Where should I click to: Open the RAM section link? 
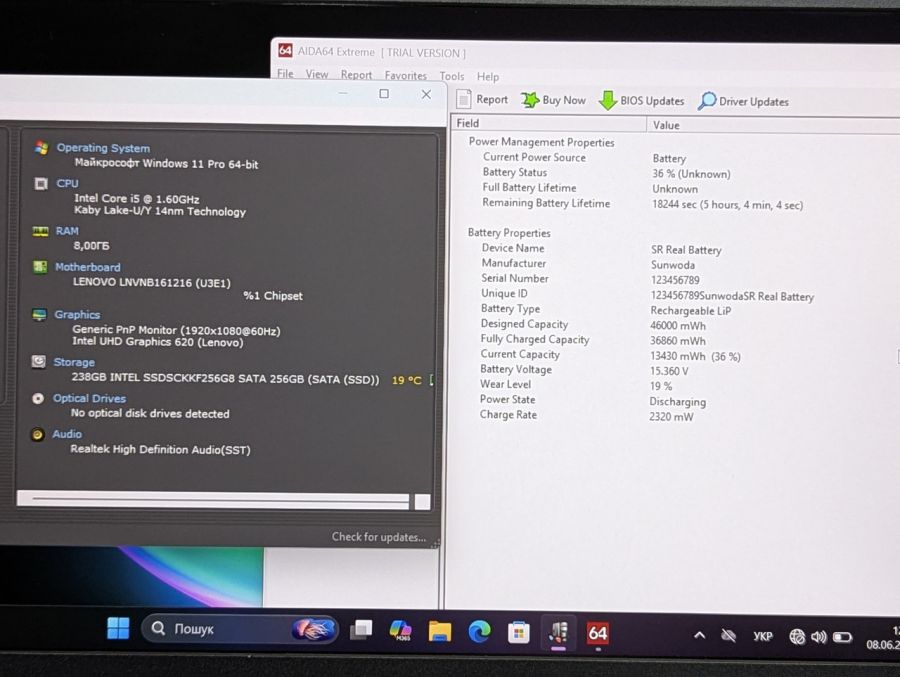67,231
